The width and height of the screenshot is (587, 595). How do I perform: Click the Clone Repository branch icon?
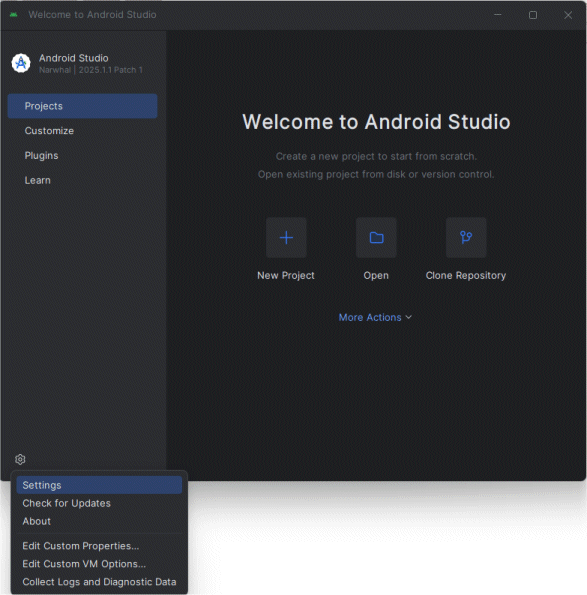coord(466,238)
